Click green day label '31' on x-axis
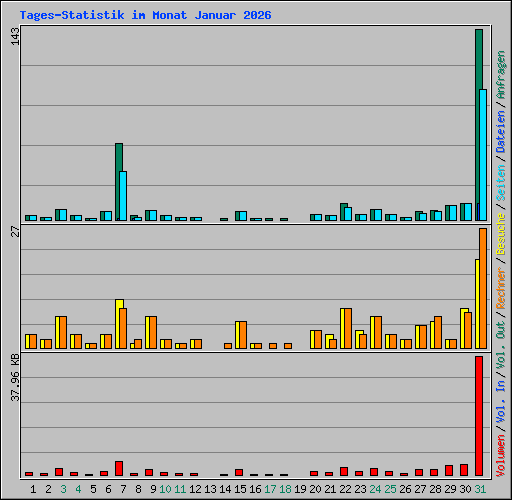The width and height of the screenshot is (512, 500). pos(480,489)
